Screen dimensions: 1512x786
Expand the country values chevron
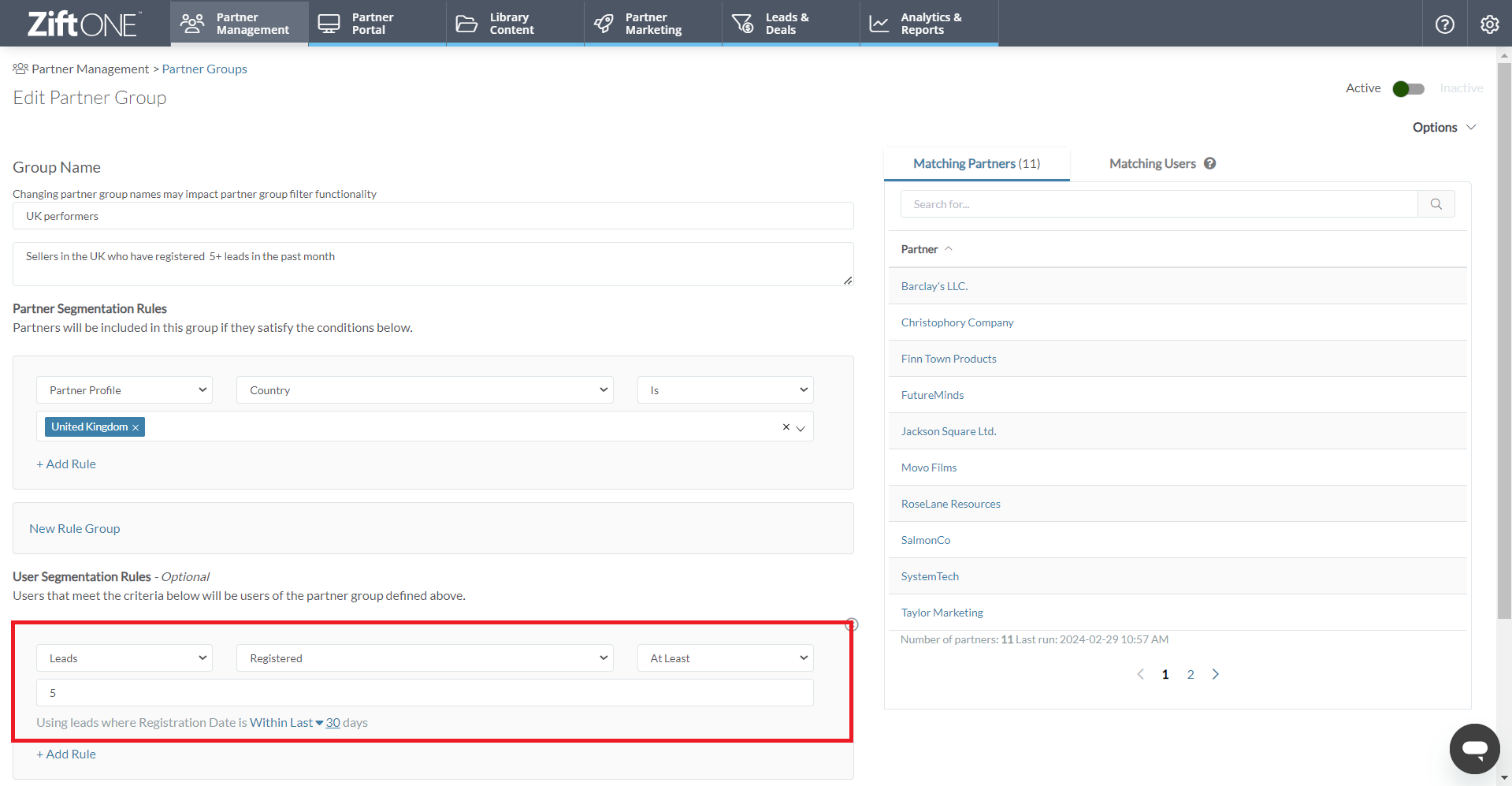[x=801, y=428]
